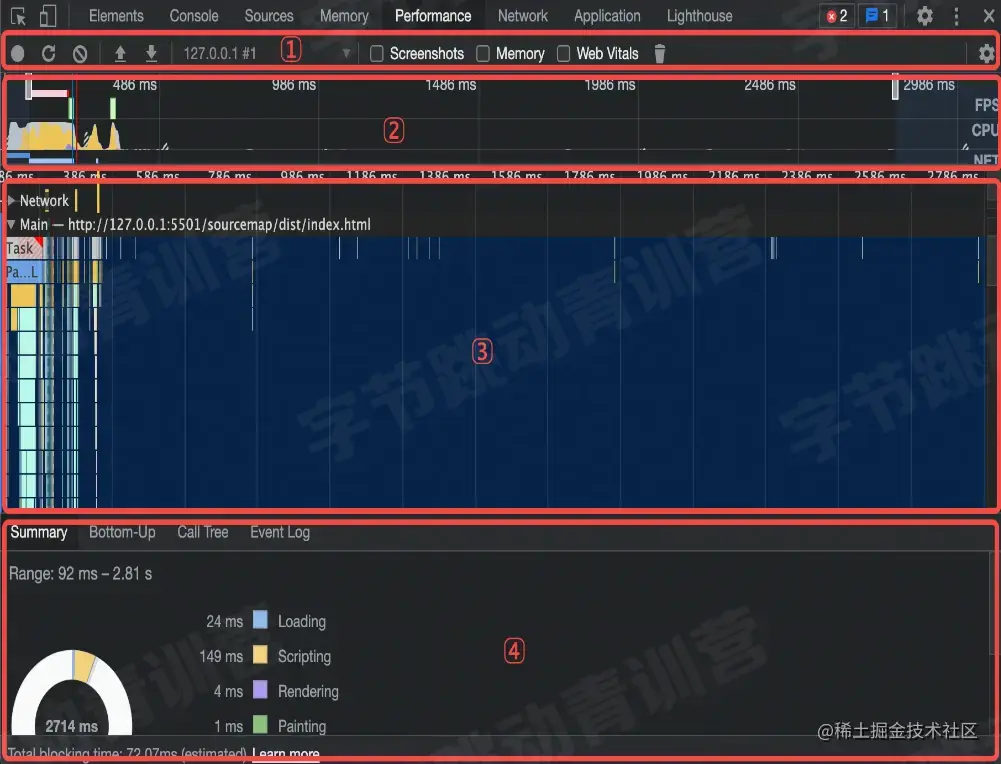Switch to the Network tab
The width and height of the screenshot is (1001, 764).
click(x=523, y=16)
